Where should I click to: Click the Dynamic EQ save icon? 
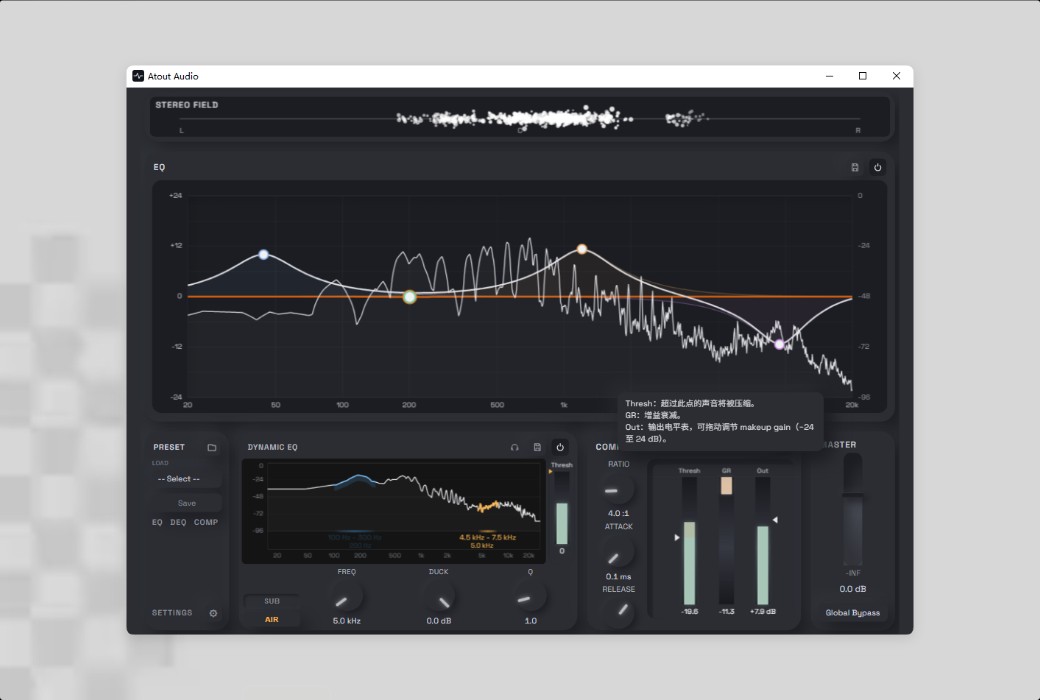pyautogui.click(x=537, y=447)
